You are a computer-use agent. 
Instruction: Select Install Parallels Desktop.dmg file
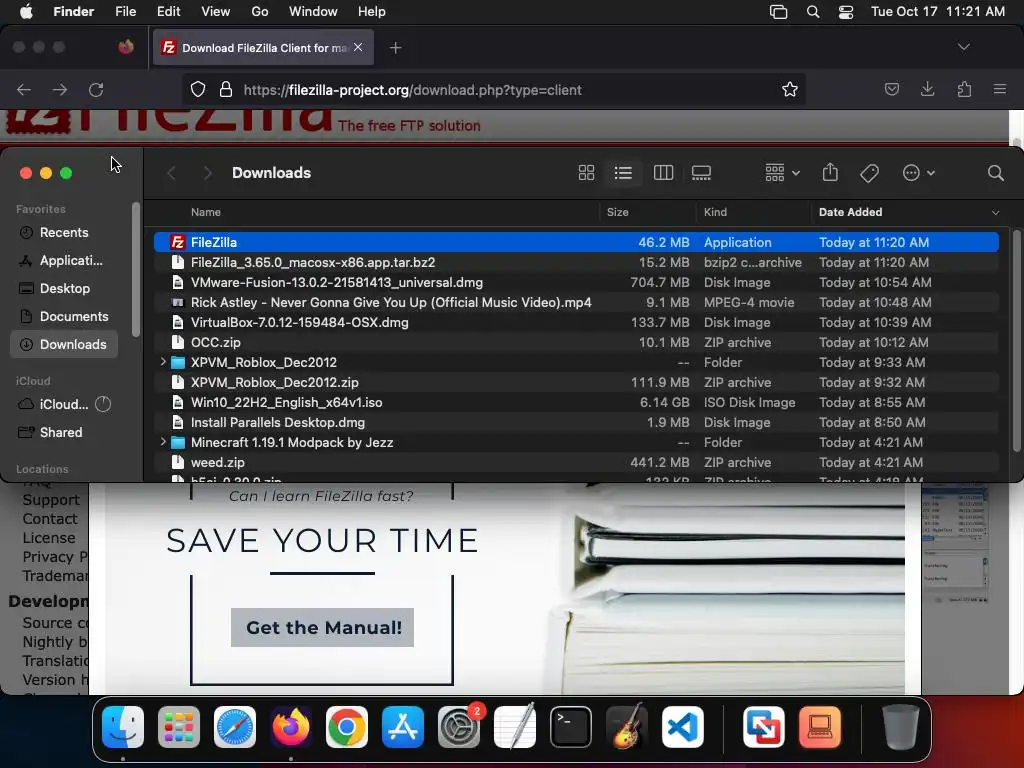pos(576,423)
